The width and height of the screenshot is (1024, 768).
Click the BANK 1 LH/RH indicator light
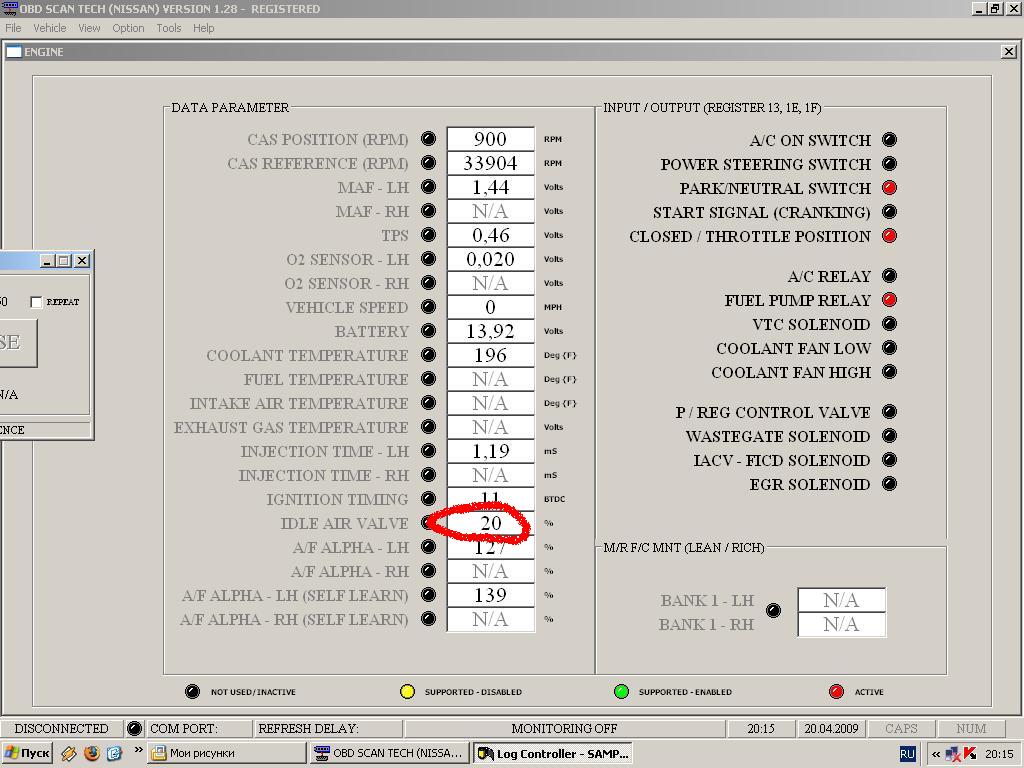point(774,611)
